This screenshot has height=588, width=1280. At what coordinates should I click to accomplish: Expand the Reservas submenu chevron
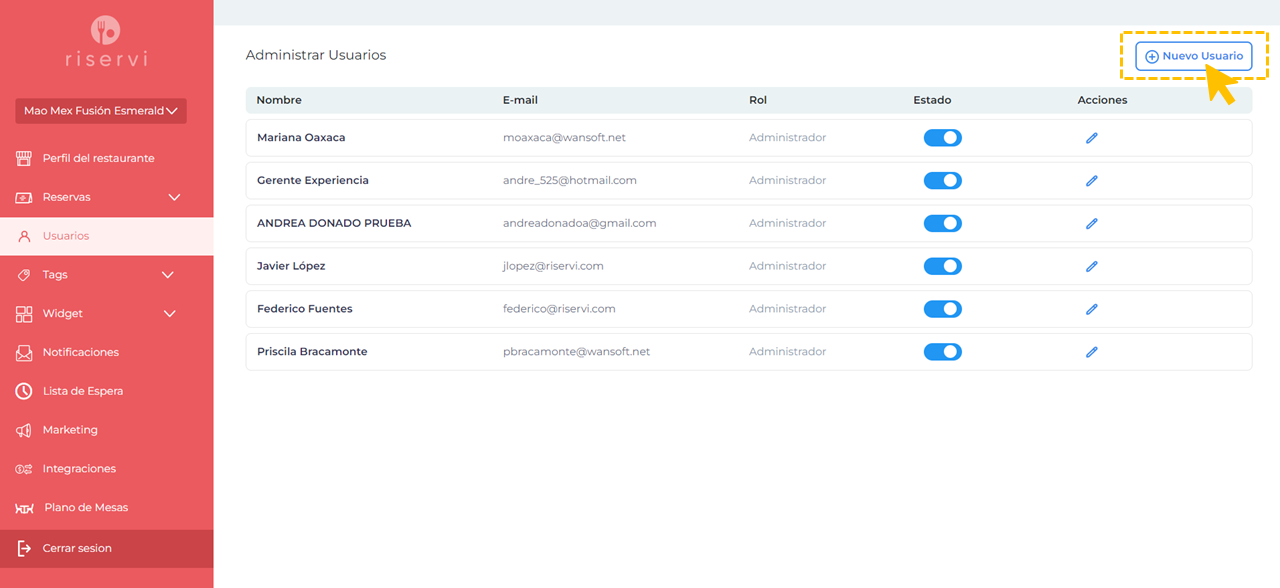(174, 197)
